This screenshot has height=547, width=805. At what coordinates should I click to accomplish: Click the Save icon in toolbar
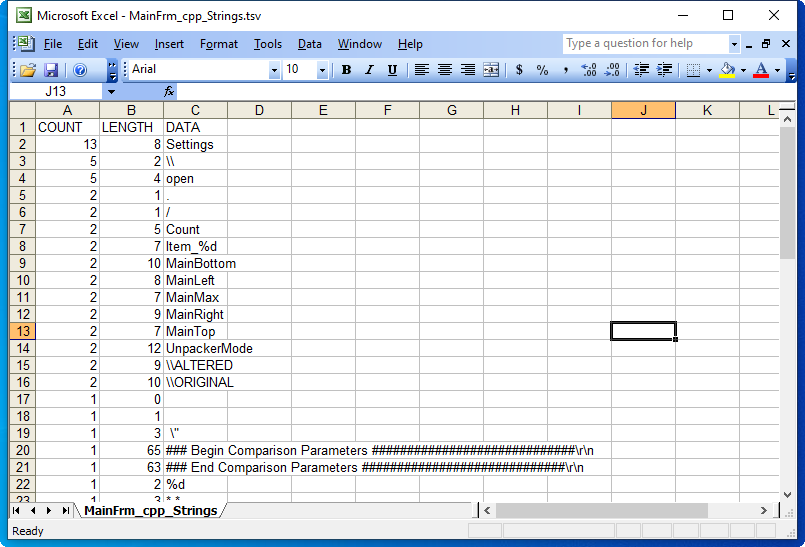(51, 70)
